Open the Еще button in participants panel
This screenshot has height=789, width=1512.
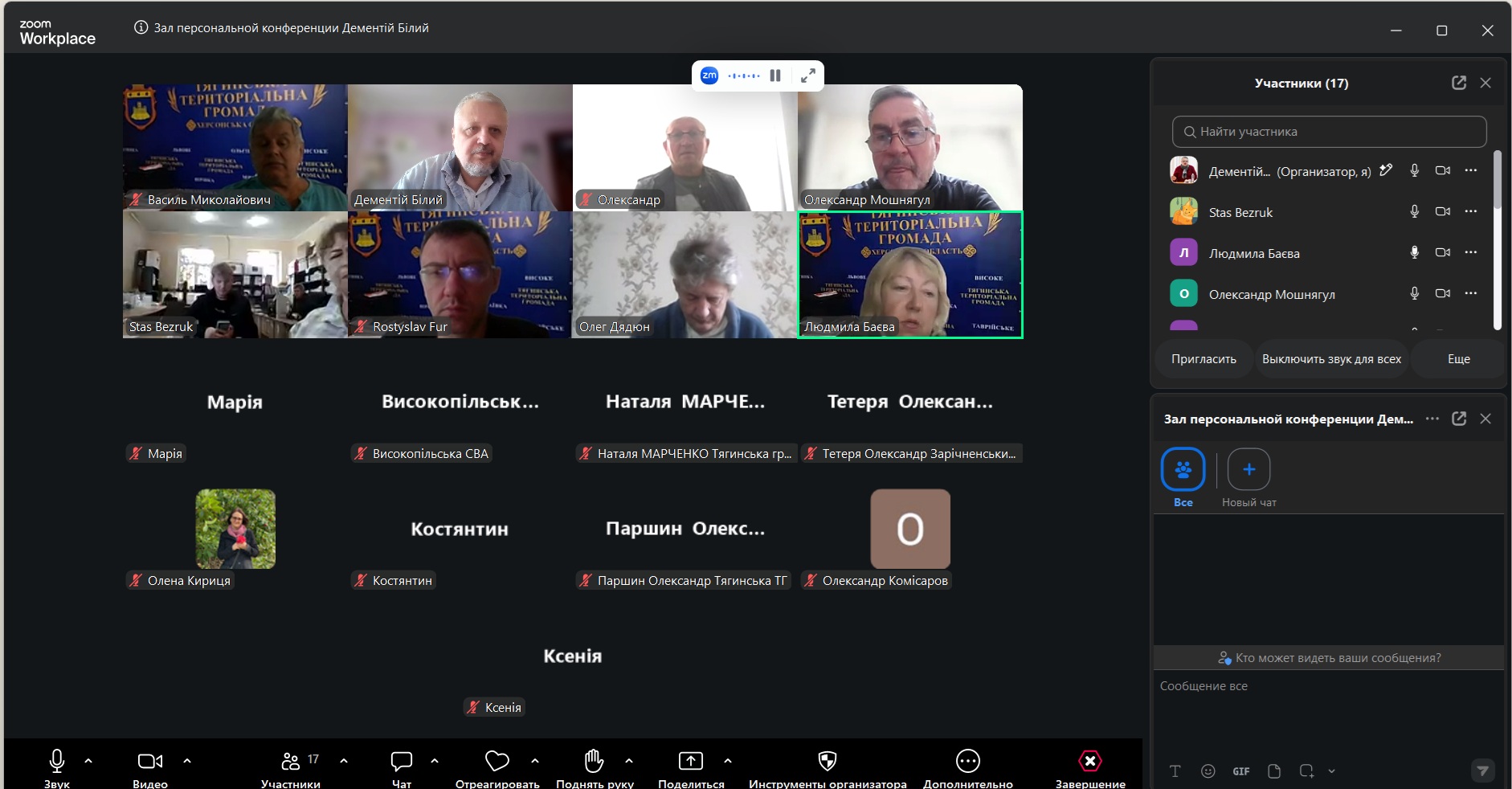1458,359
